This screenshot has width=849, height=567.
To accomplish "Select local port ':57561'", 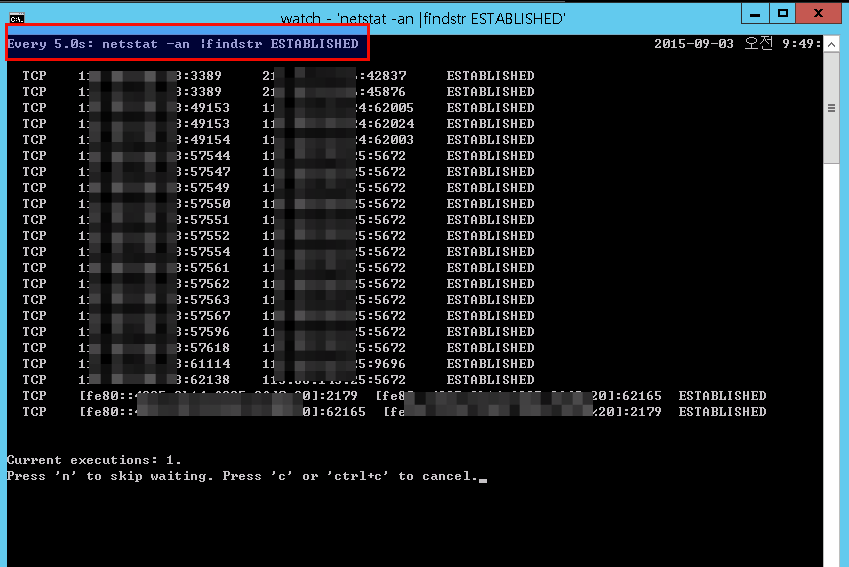I will coord(207,268).
